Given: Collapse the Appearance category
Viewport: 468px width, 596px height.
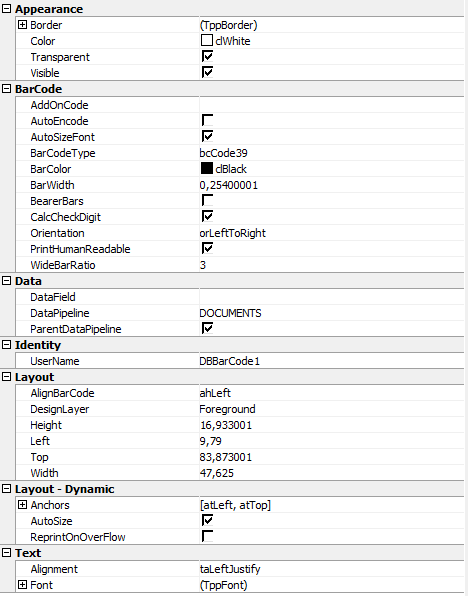Looking at the screenshot, I should coord(6,9).
